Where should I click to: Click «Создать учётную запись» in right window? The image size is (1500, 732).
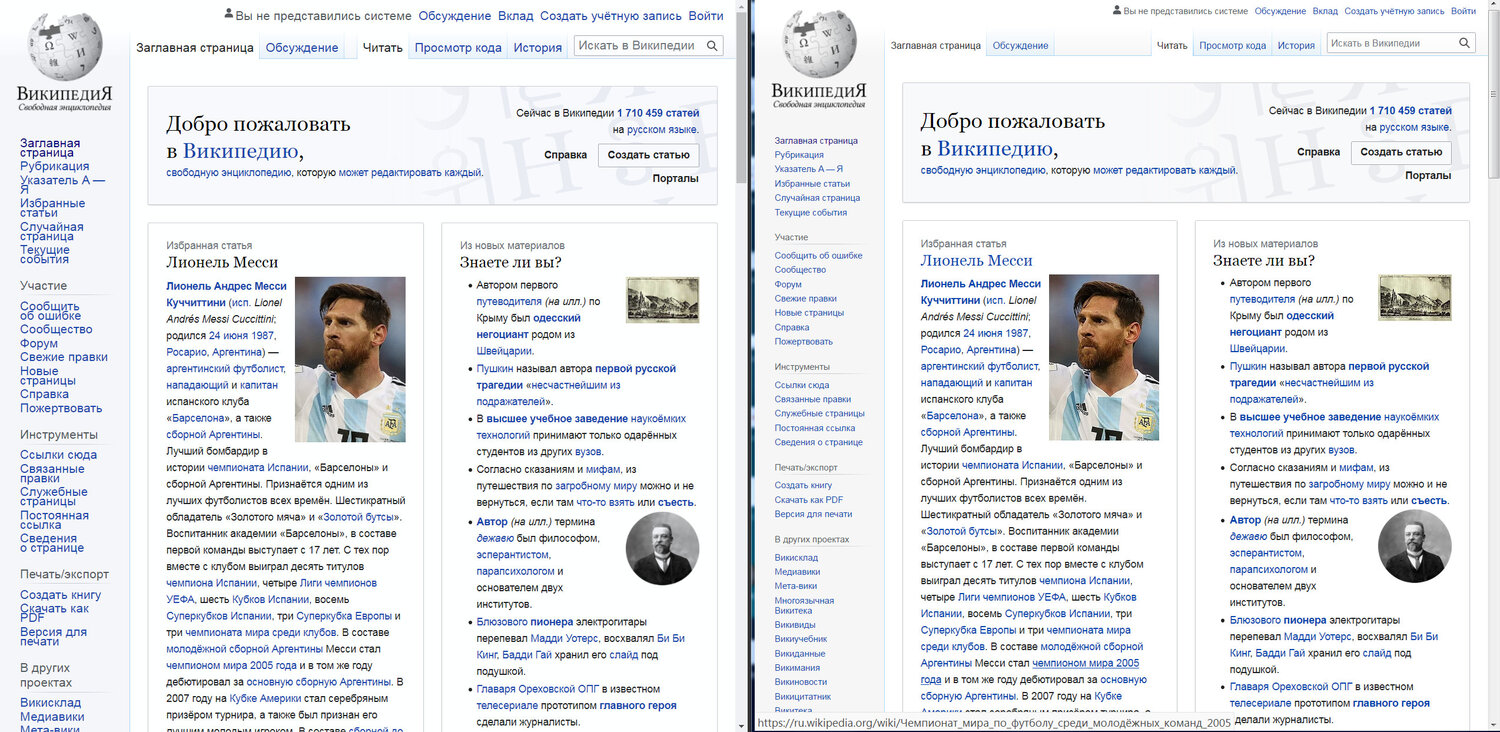pyautogui.click(x=1394, y=11)
